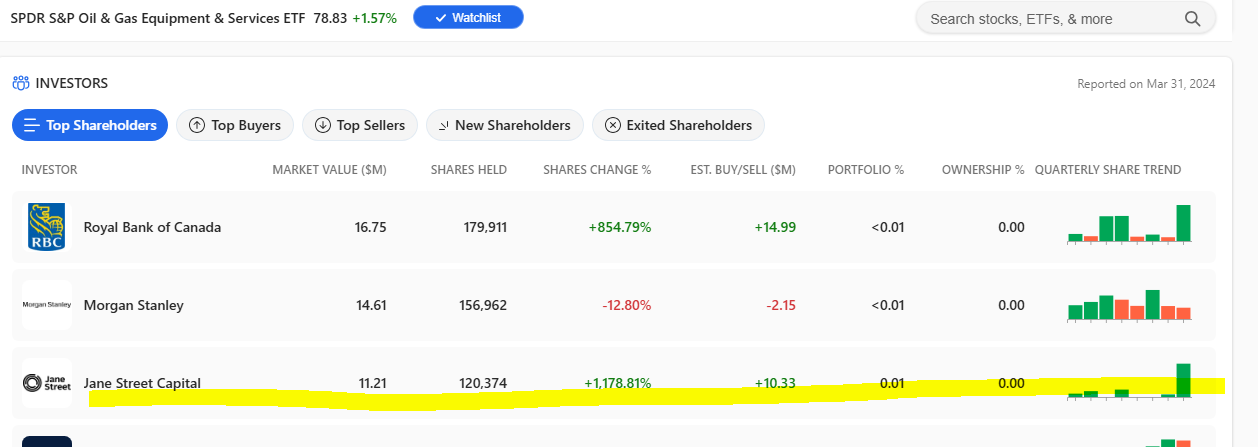Sort by Portfolio % column header
The height and width of the screenshot is (447, 1258).
coord(866,170)
